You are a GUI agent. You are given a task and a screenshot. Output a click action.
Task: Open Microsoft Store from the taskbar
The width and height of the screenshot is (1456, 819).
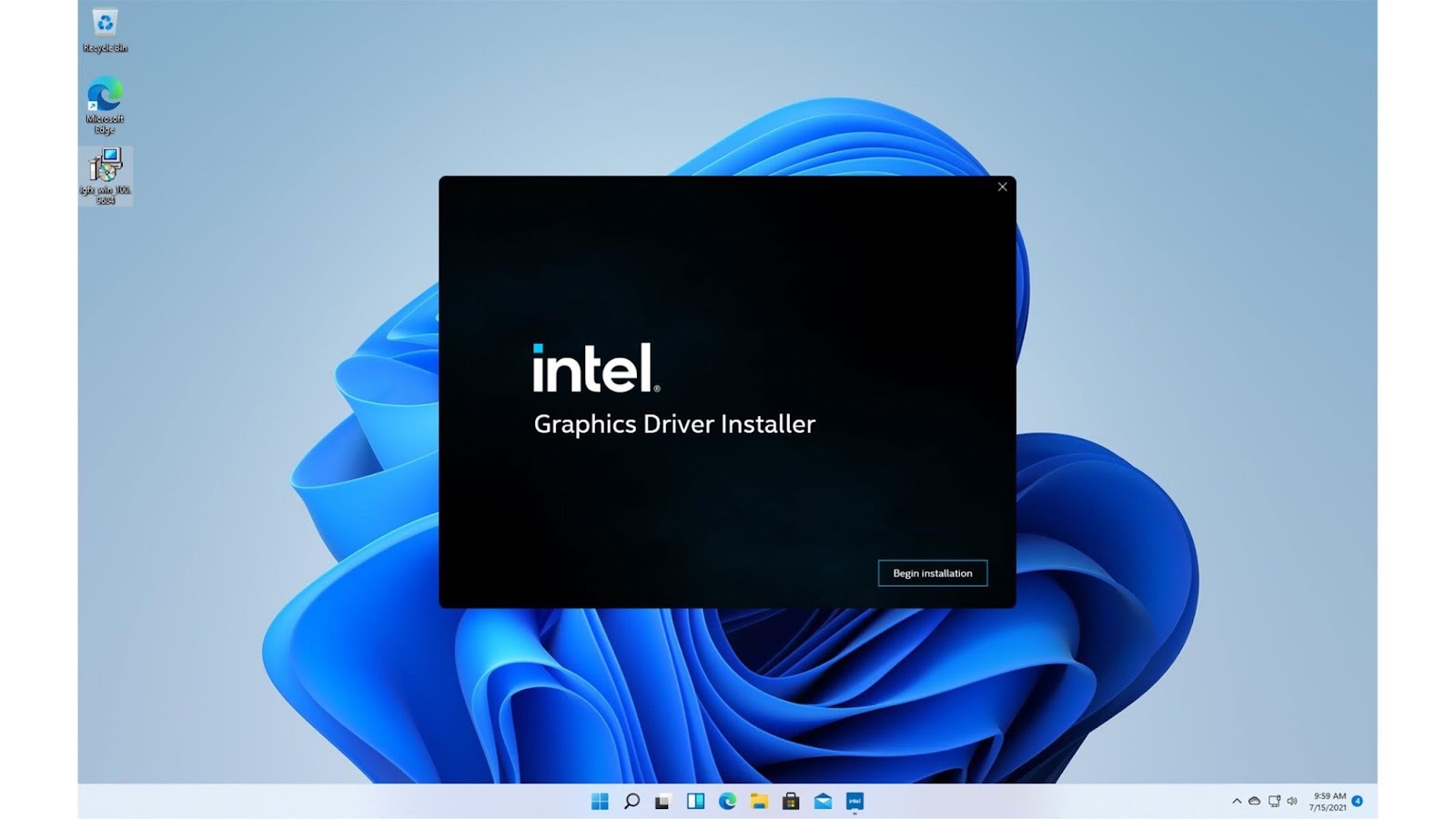(791, 801)
